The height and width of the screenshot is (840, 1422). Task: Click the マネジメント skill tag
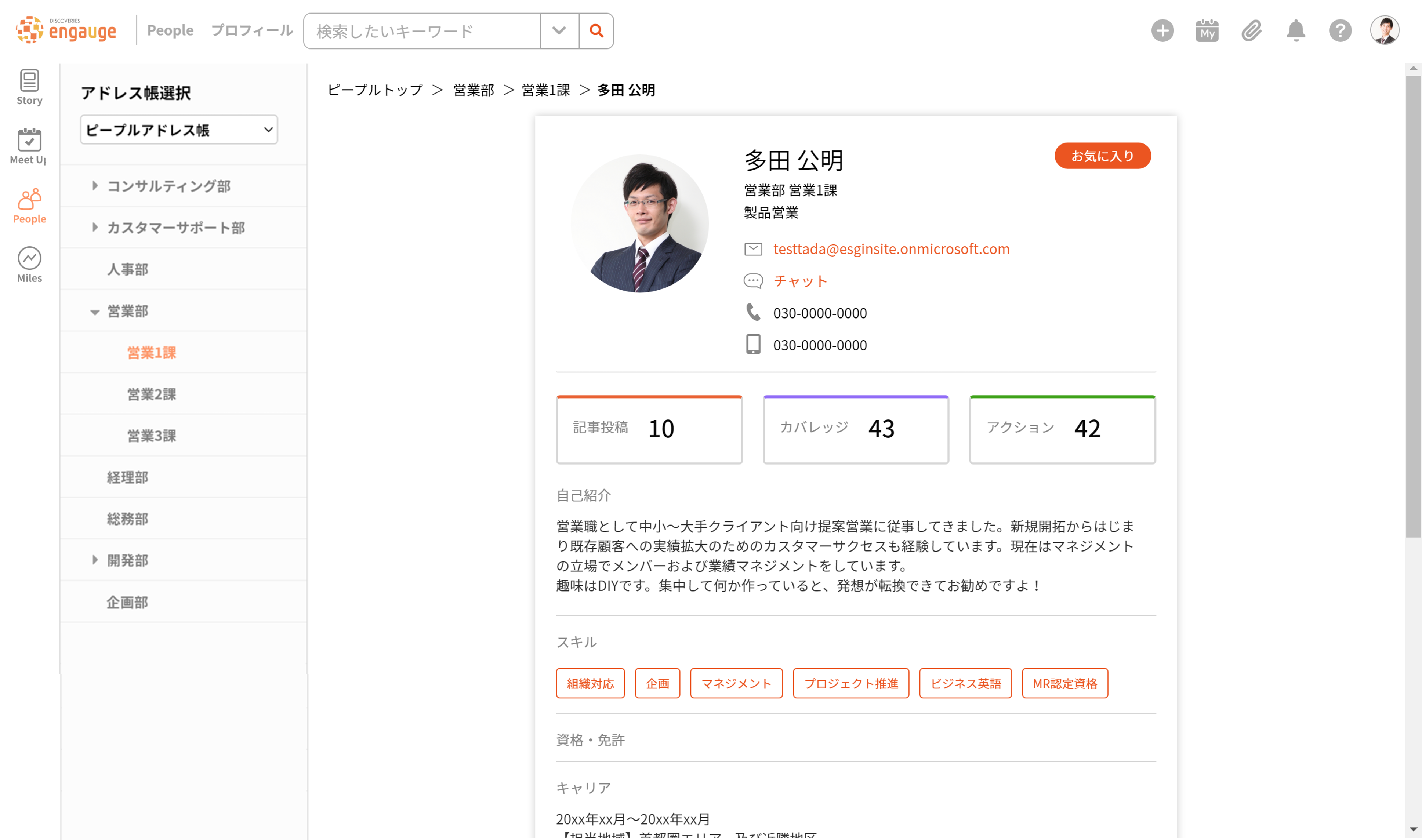click(x=736, y=683)
